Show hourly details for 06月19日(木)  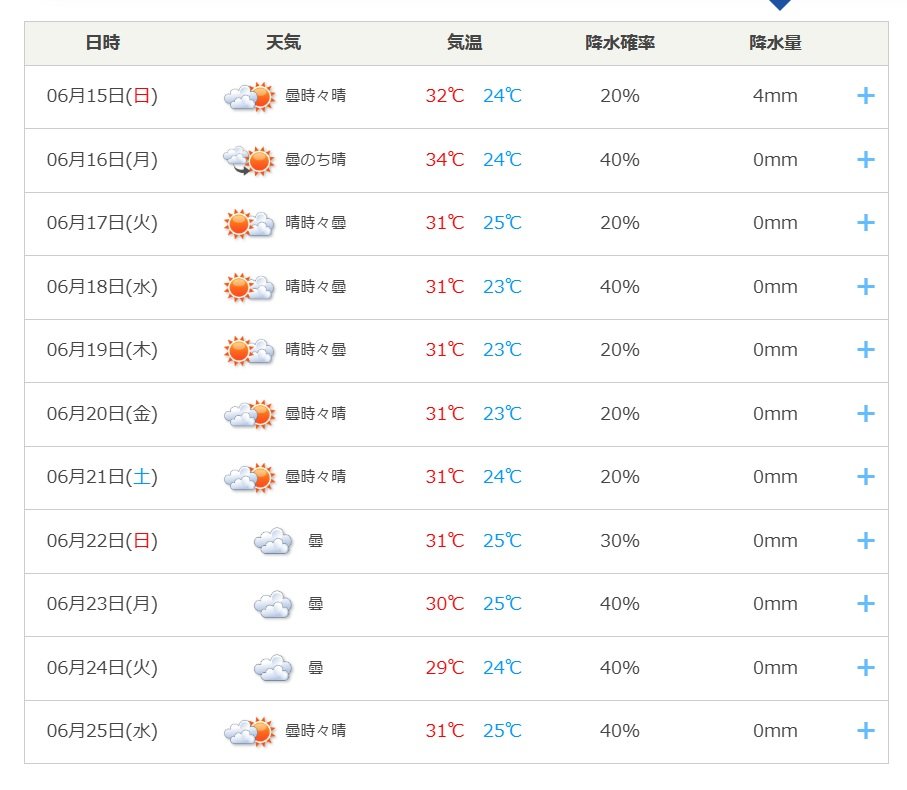pos(865,349)
